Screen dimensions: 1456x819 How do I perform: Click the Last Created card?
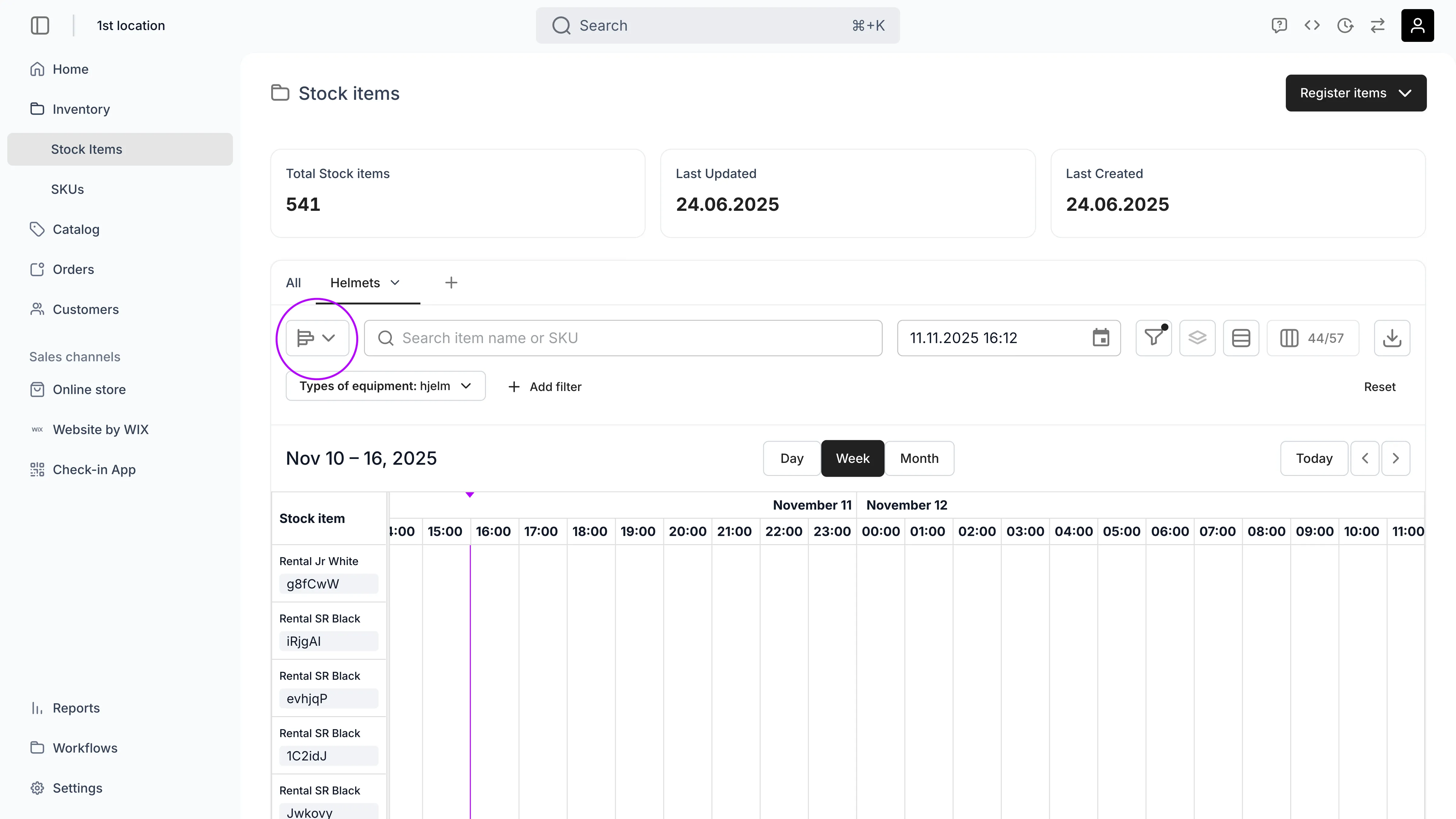[x=1238, y=193]
